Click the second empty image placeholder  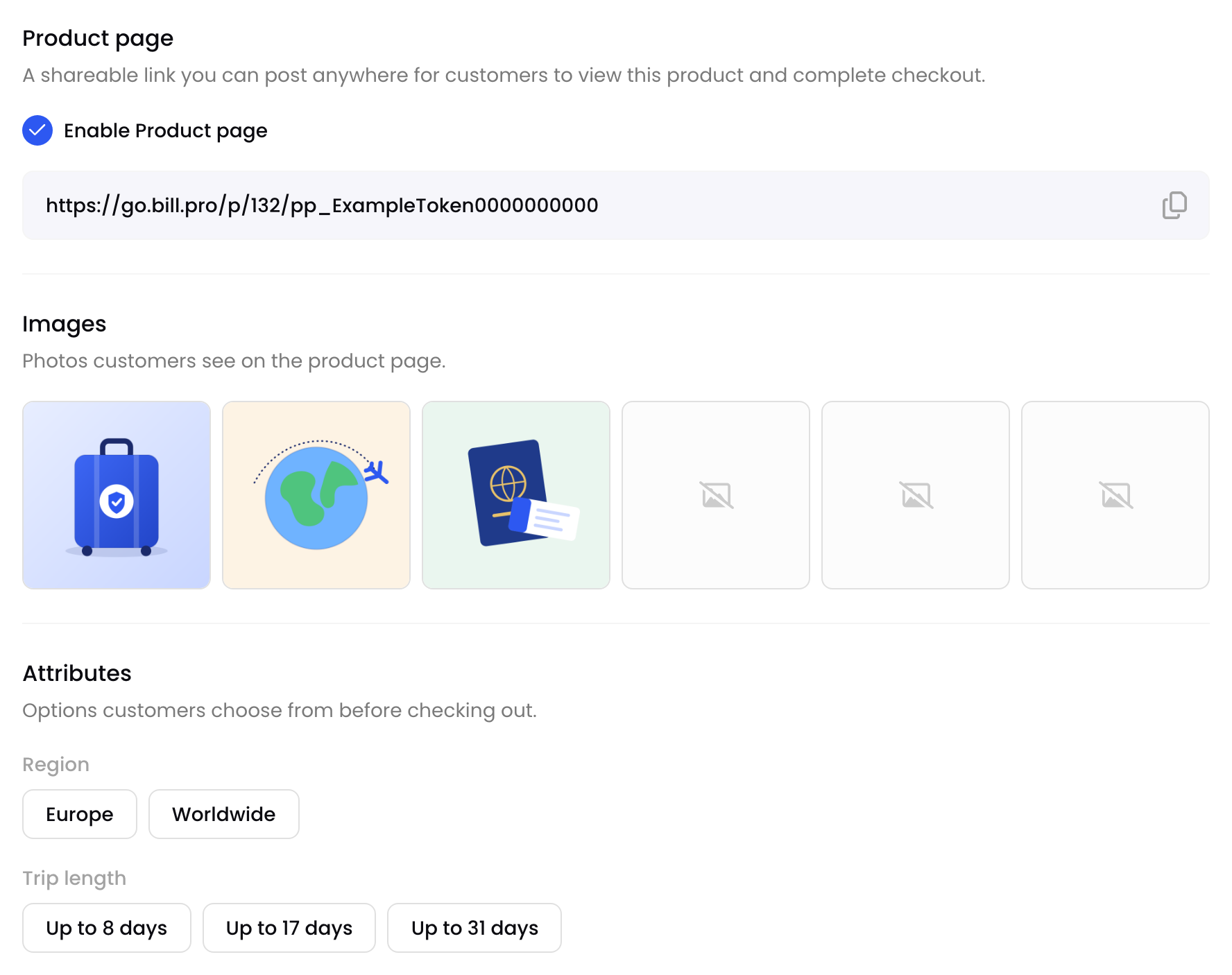tap(916, 495)
